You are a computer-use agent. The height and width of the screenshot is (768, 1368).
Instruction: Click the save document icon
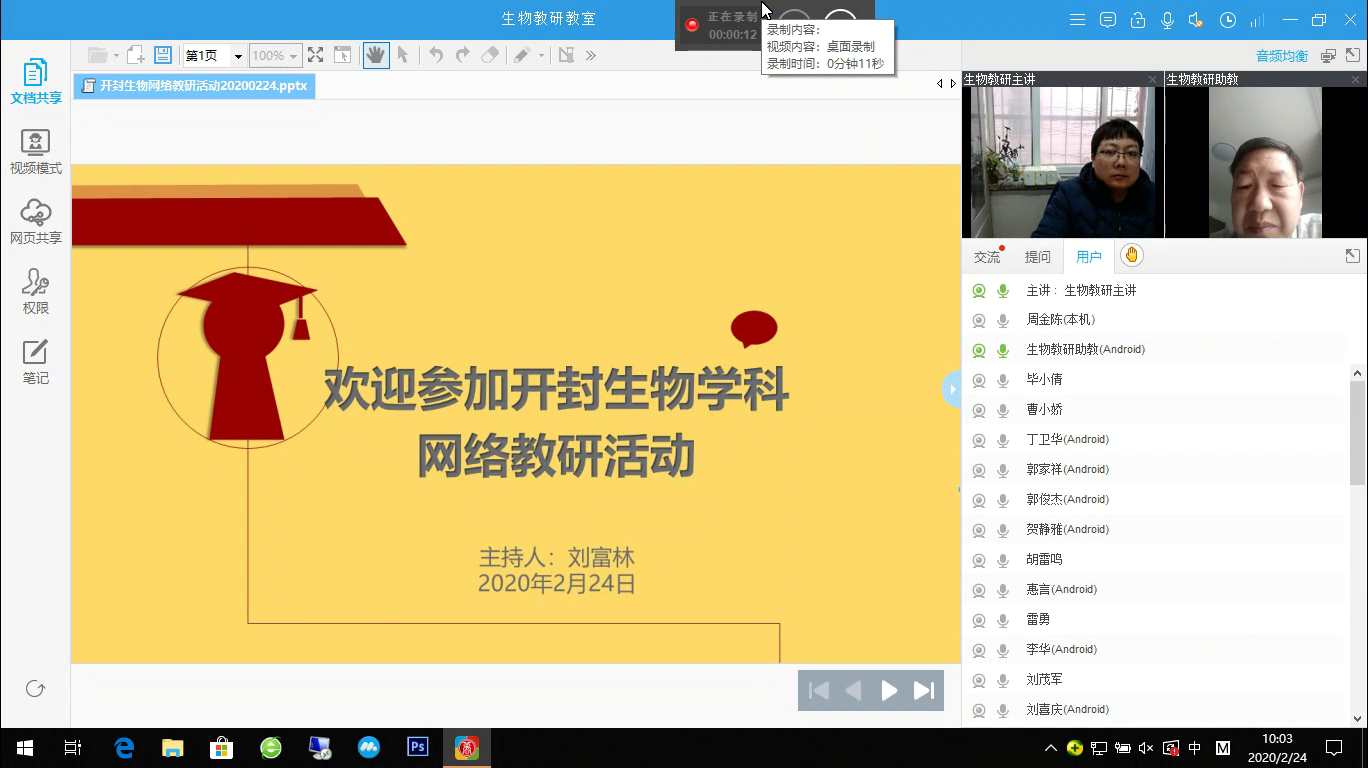click(x=163, y=56)
